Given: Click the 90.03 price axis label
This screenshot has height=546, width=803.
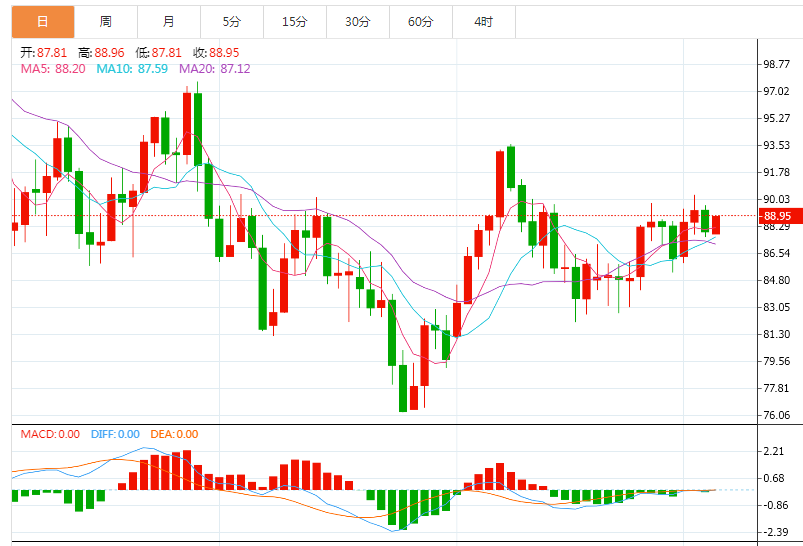Looking at the screenshot, I should [776, 199].
